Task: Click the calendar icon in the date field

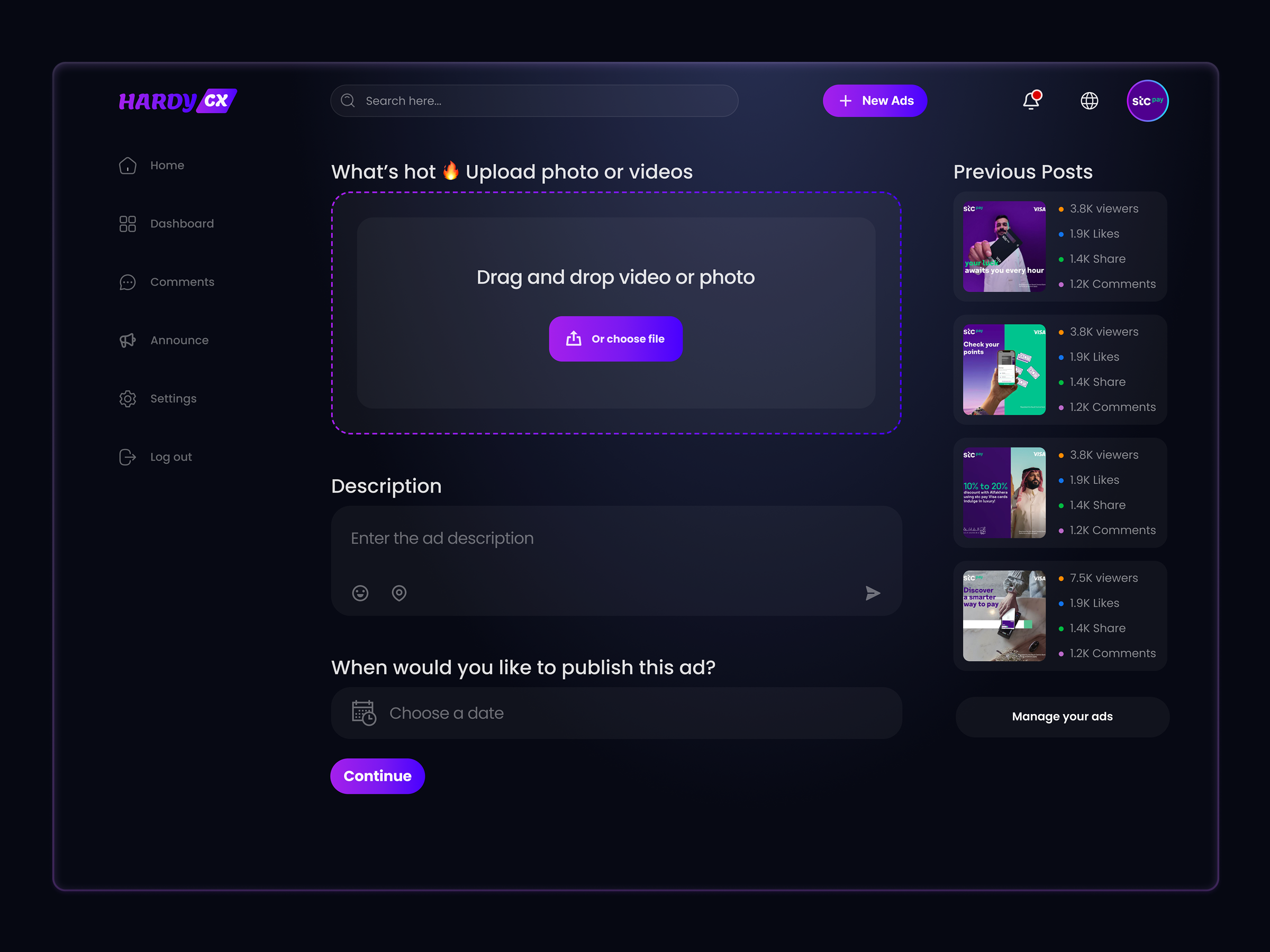Action: [x=364, y=713]
